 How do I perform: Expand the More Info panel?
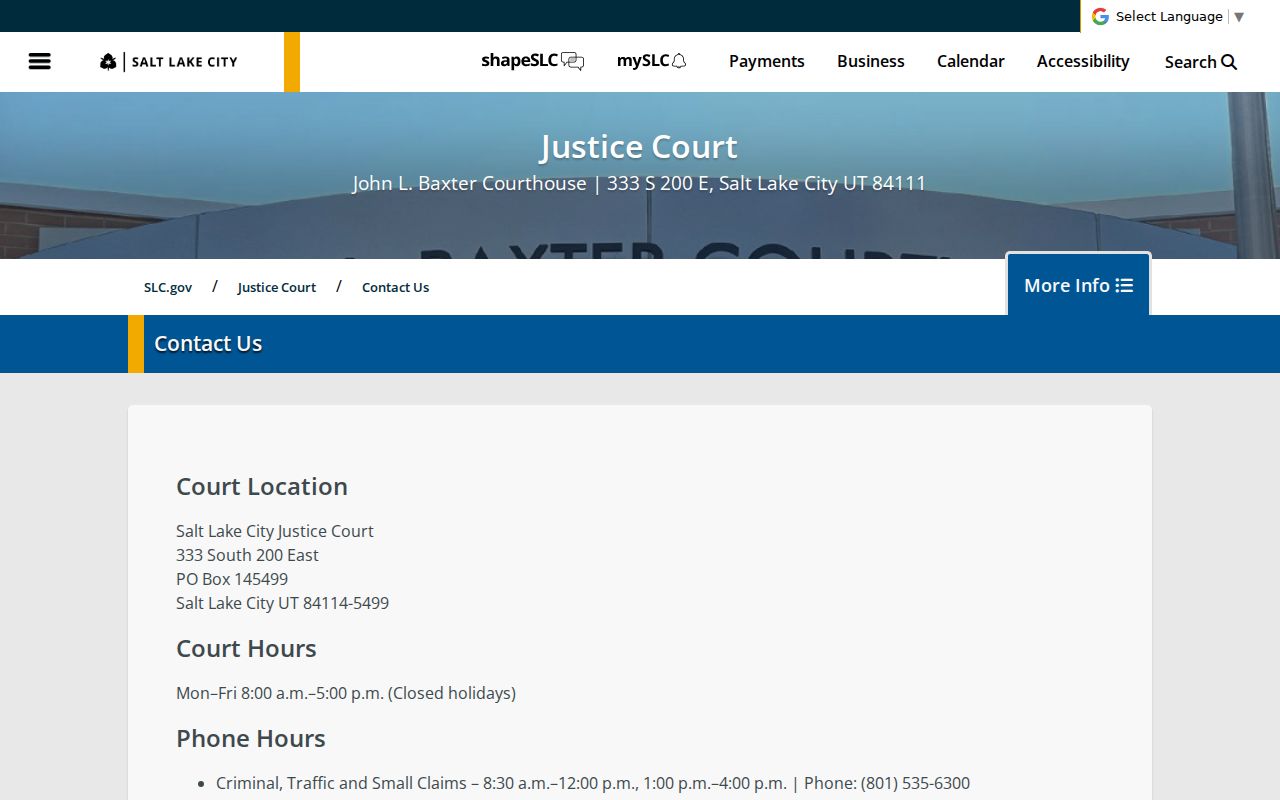pos(1078,285)
